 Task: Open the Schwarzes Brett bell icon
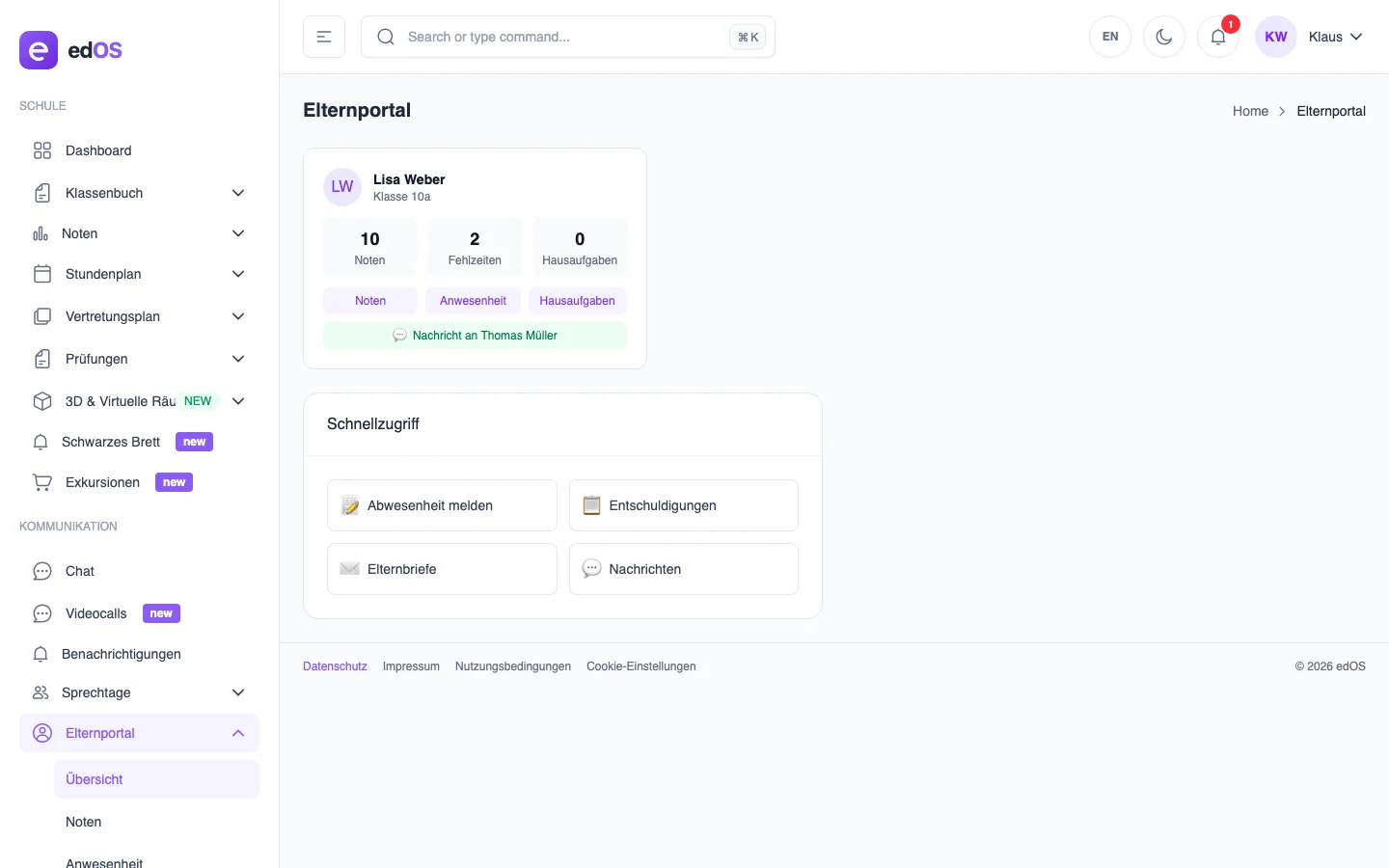[x=40, y=442]
